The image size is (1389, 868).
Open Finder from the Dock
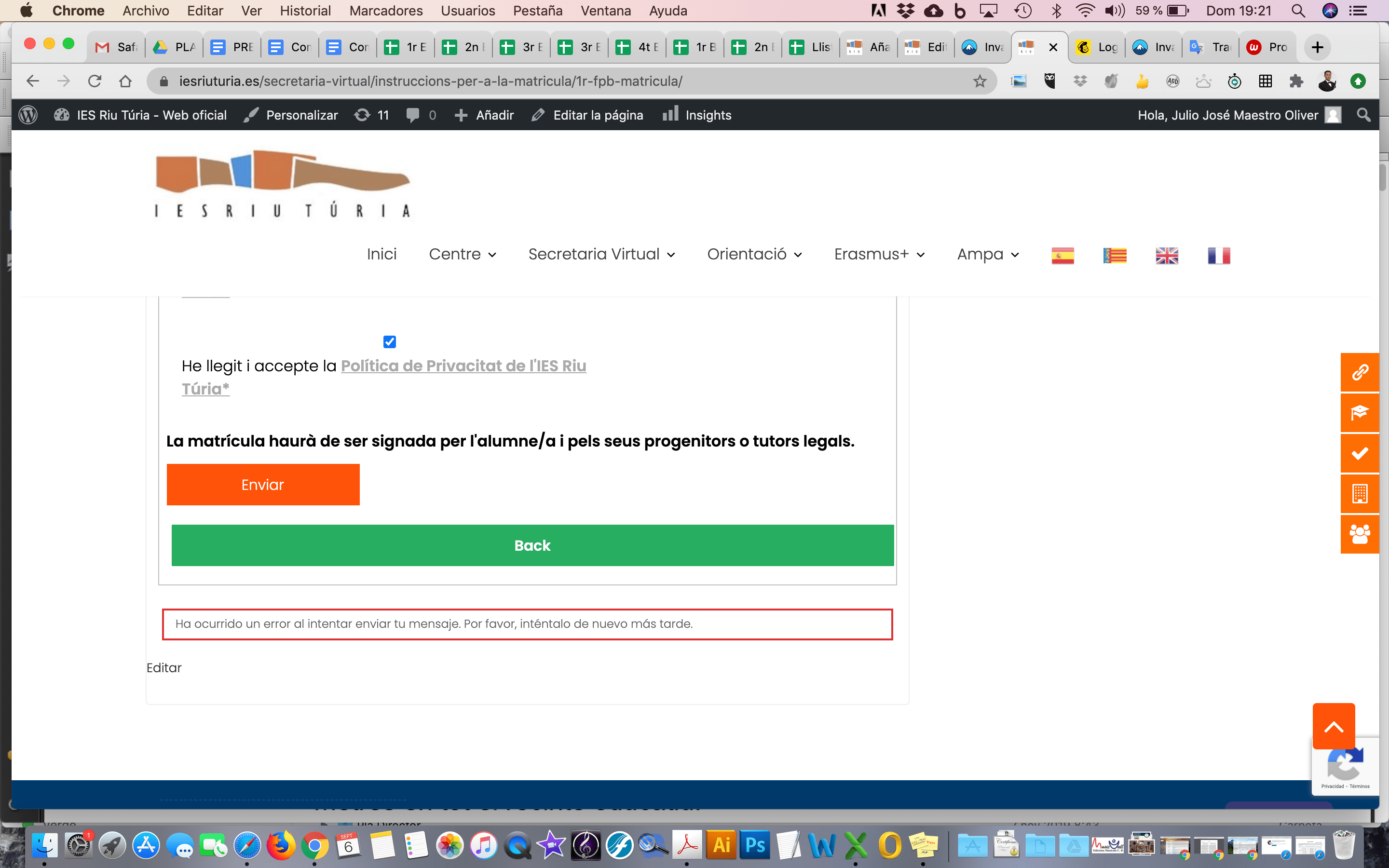click(44, 845)
